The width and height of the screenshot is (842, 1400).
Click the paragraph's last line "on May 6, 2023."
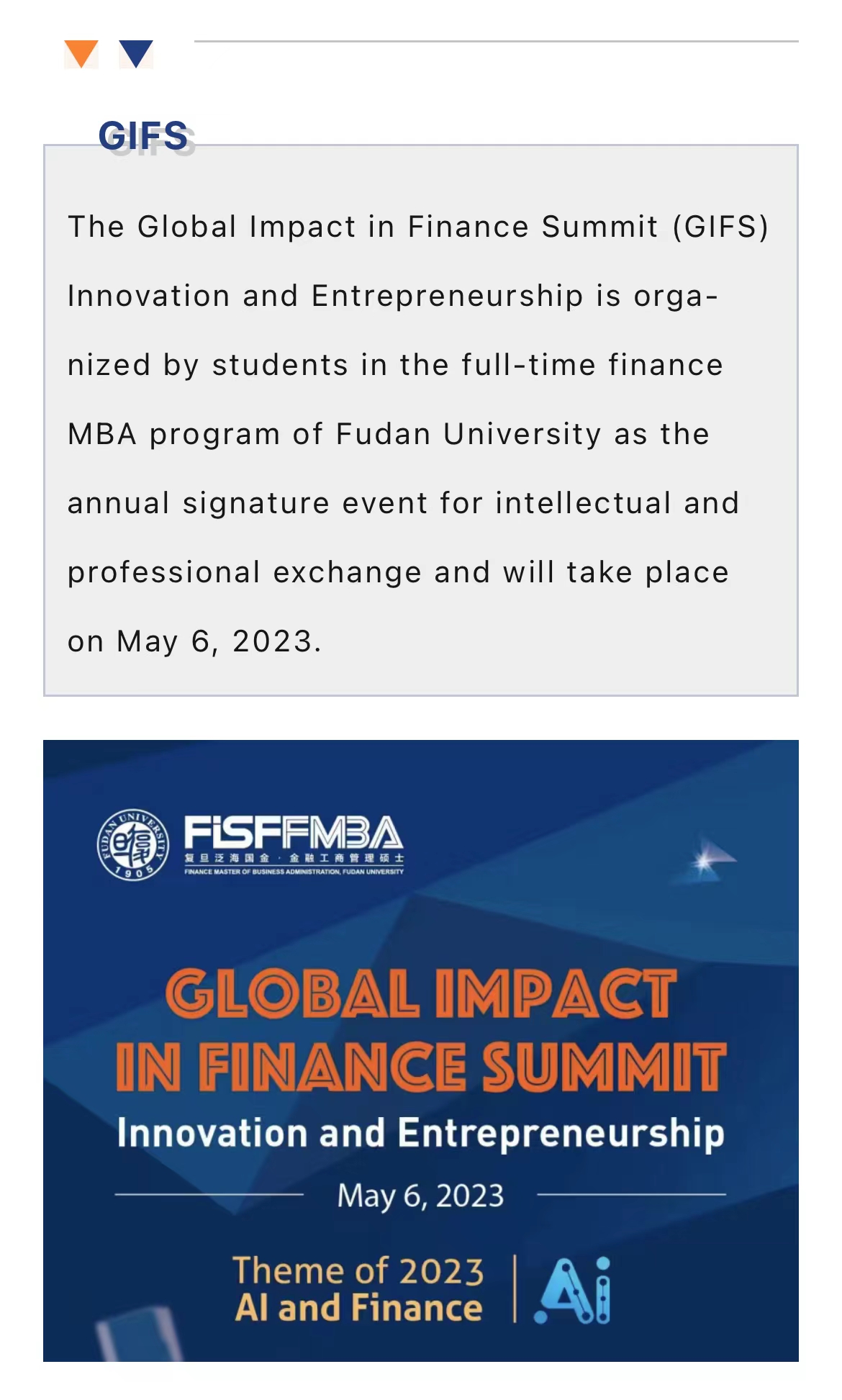point(194,641)
